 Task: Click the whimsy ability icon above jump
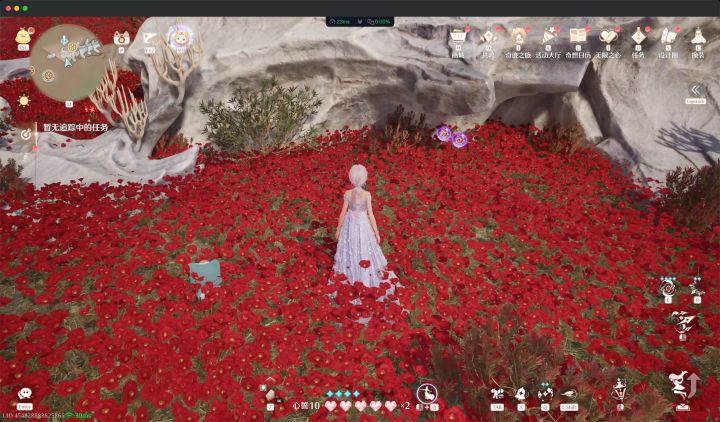tap(683, 322)
